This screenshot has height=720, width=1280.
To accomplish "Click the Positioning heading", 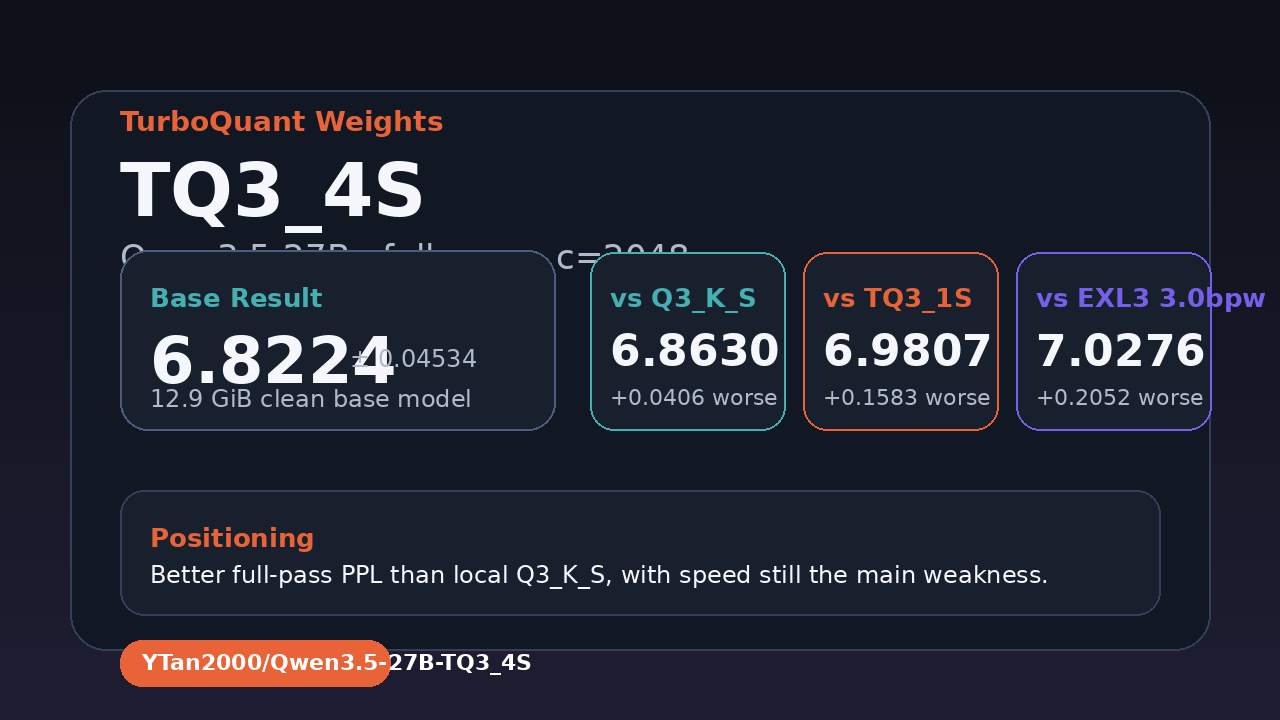I will [x=232, y=538].
